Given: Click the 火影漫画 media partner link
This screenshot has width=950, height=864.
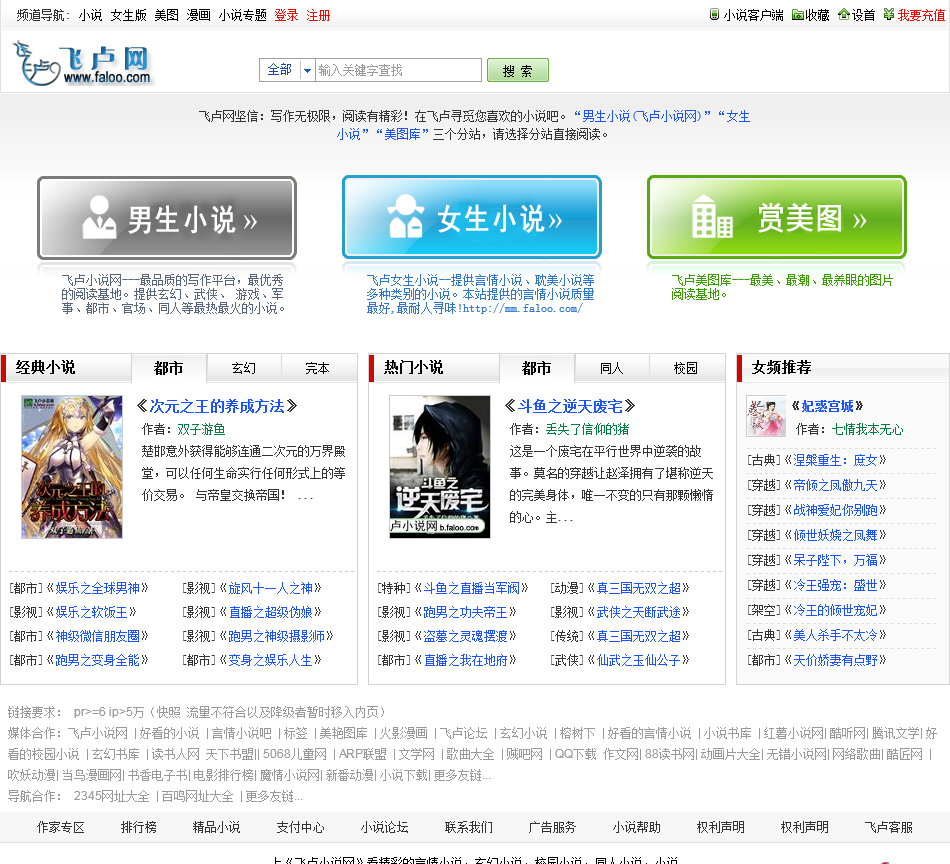Looking at the screenshot, I should click(x=404, y=734).
